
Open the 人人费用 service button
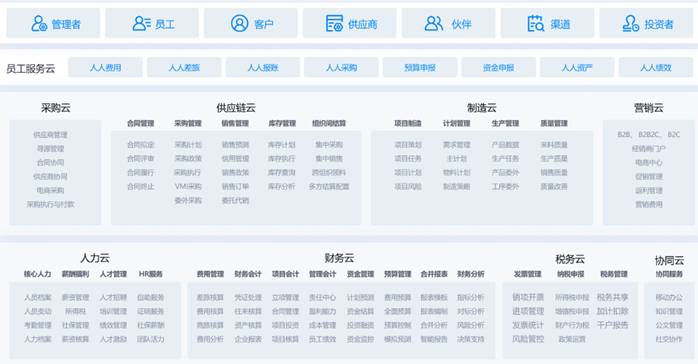(106, 68)
